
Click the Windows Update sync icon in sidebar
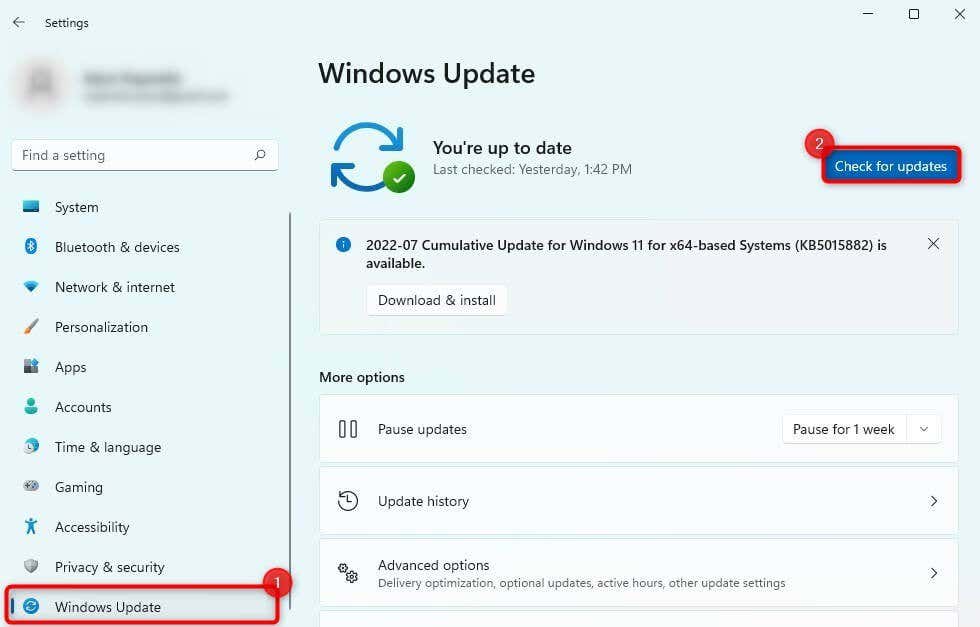(31, 606)
